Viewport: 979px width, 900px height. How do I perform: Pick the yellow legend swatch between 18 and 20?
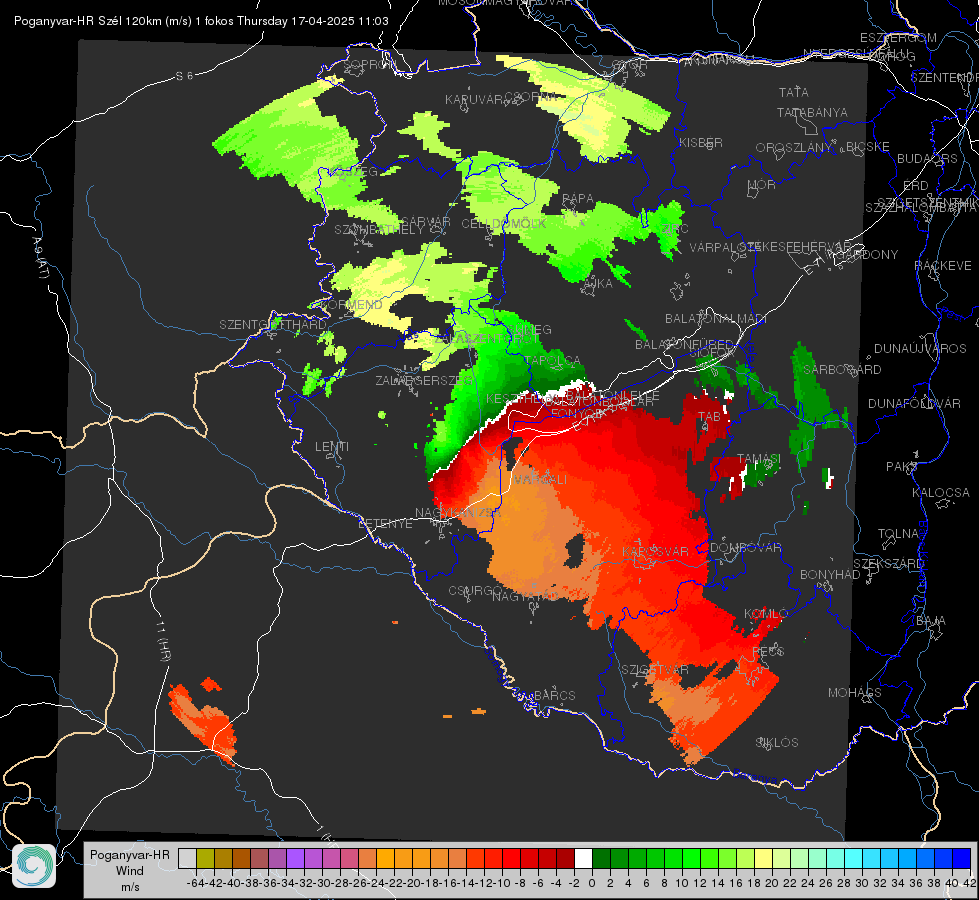[764, 858]
